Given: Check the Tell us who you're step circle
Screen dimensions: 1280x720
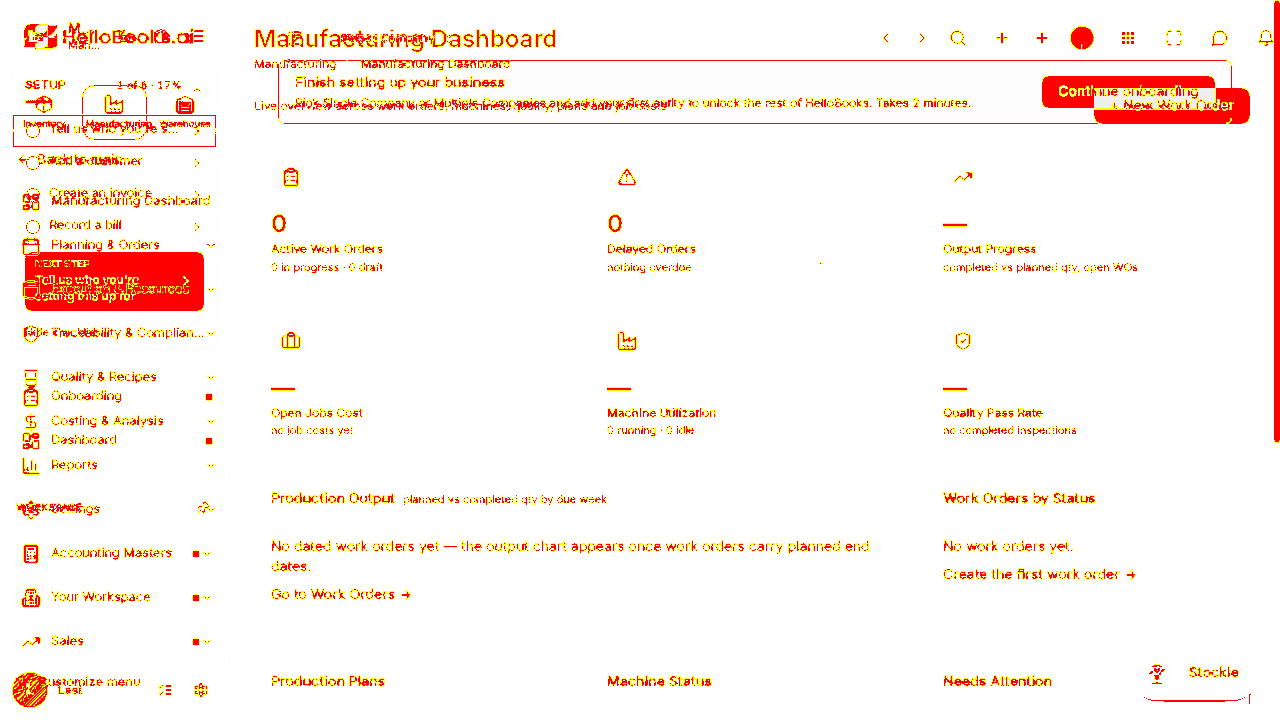Looking at the screenshot, I should (x=32, y=130).
